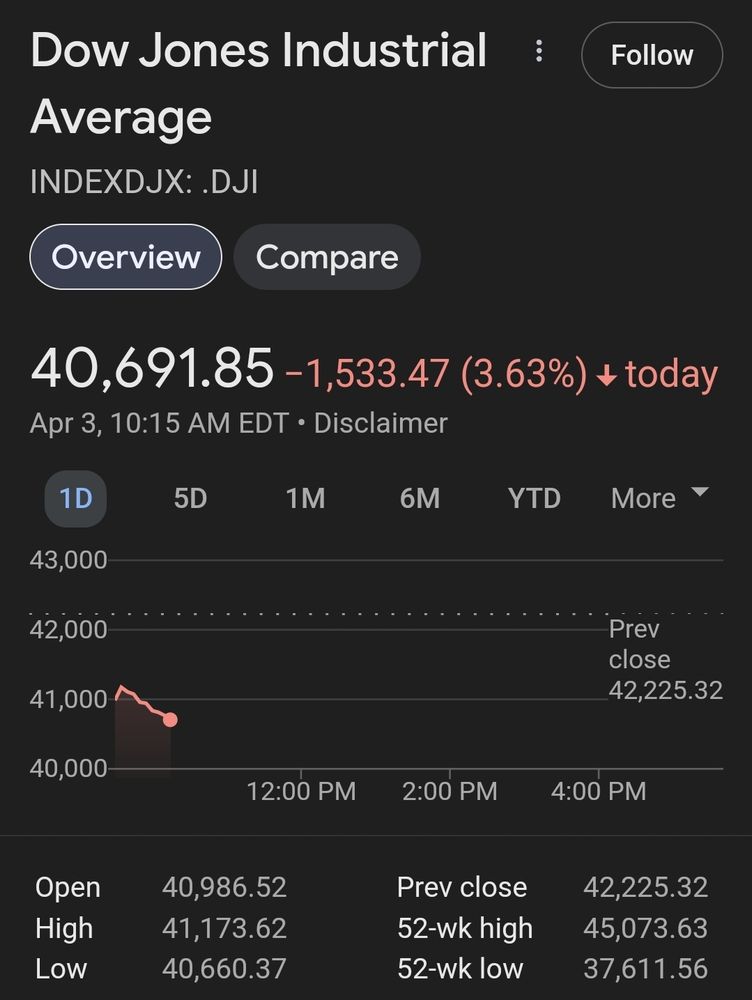Screen dimensions: 752x1000
Task: Click the INDEXDJX: .DJI ticker text
Action: pyautogui.click(x=144, y=182)
